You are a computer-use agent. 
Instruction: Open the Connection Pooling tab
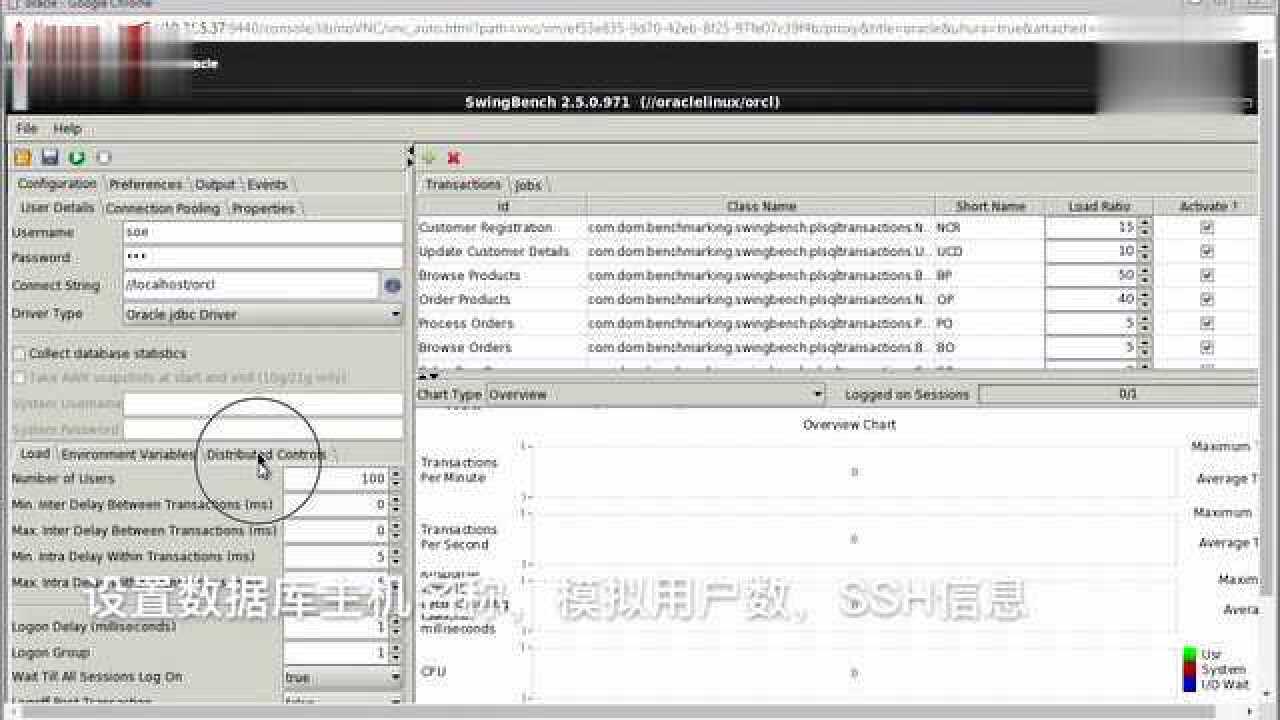pyautogui.click(x=163, y=209)
